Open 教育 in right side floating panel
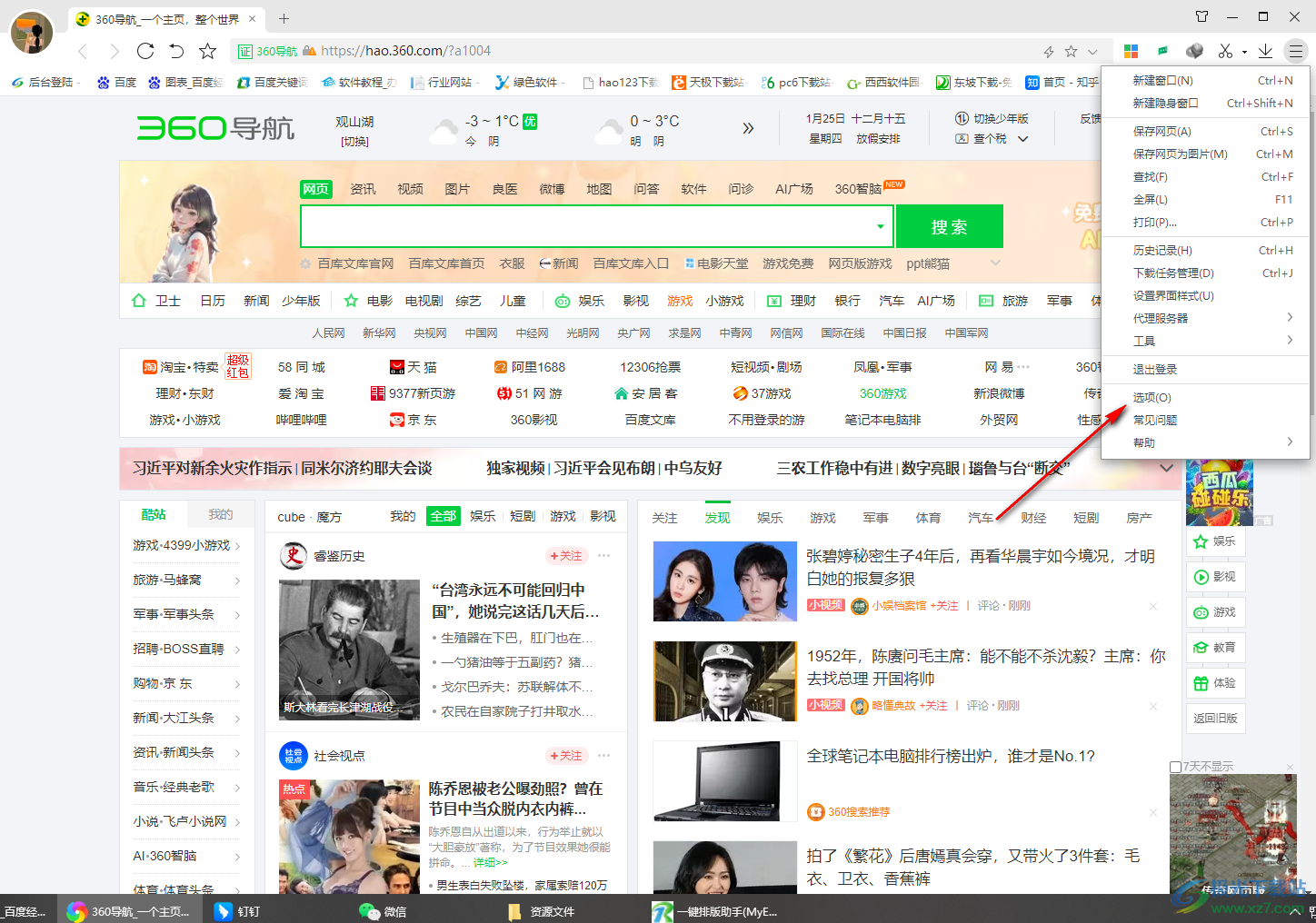The image size is (1316, 923). (x=1214, y=648)
